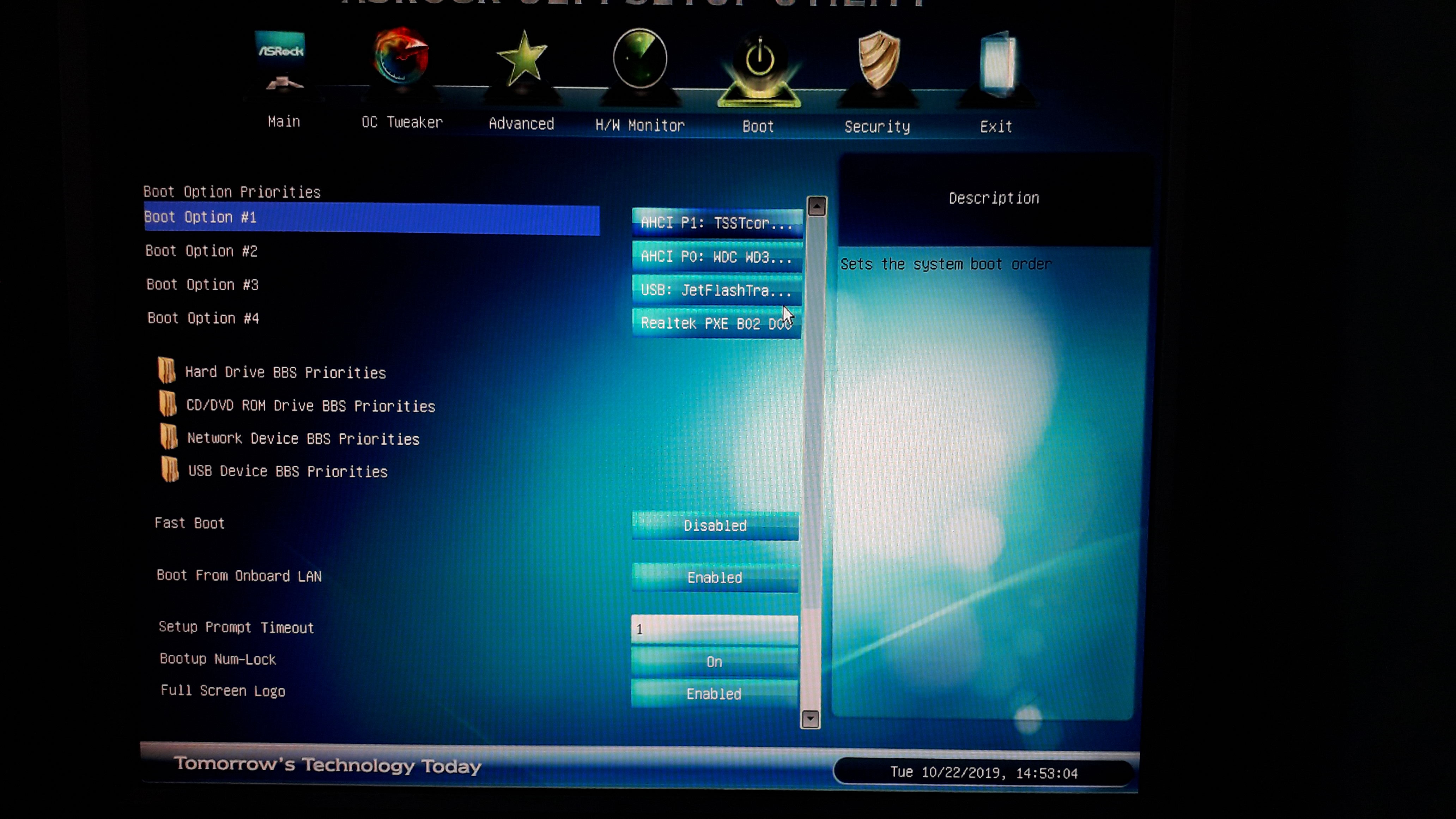Image resolution: width=1456 pixels, height=819 pixels.
Task: Click the Setup Prompt Timeout input field
Action: [x=715, y=629]
